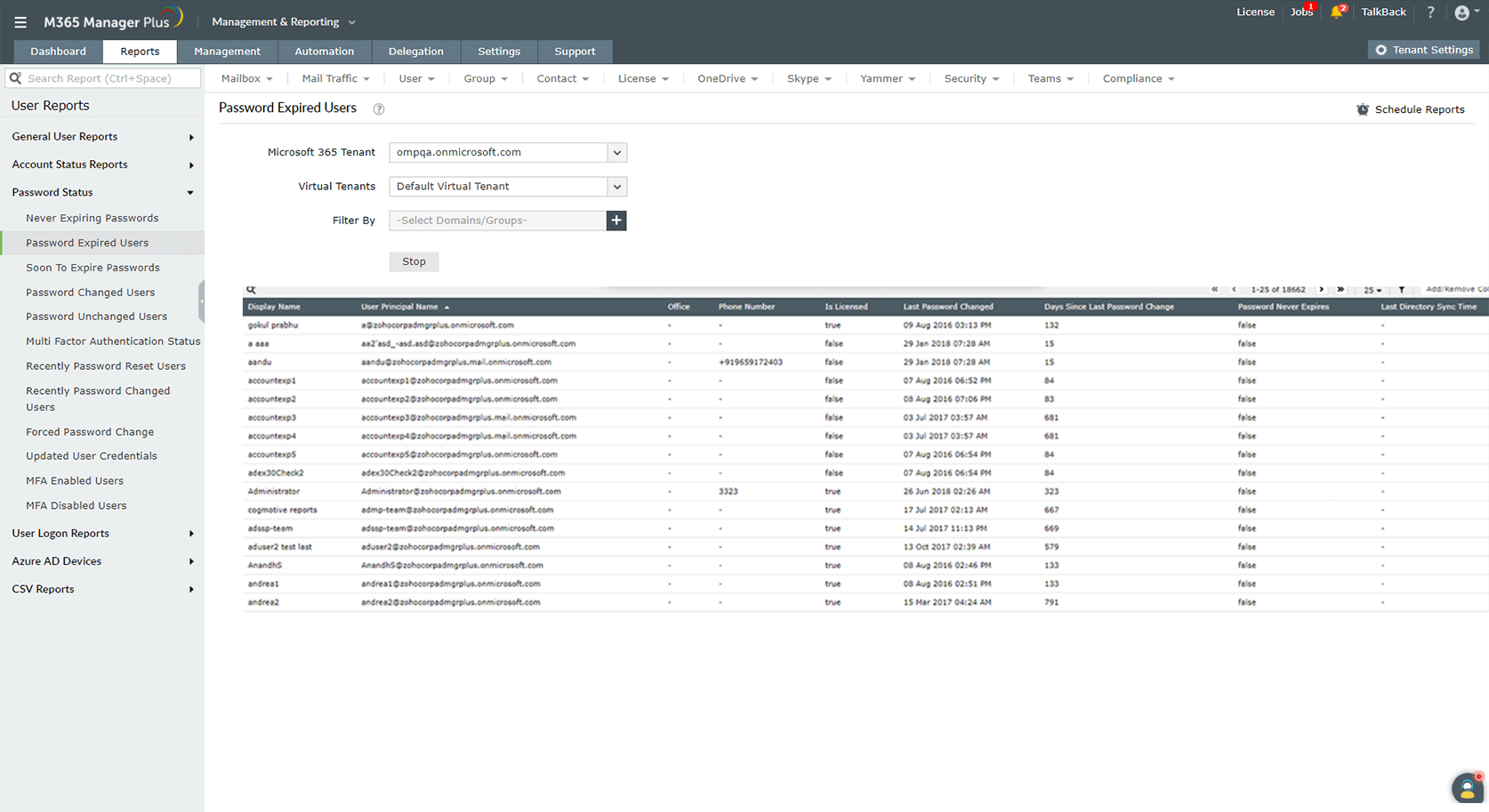Open the Mail Traffic reports menu
Screen dimensions: 1489x812
pos(335,79)
